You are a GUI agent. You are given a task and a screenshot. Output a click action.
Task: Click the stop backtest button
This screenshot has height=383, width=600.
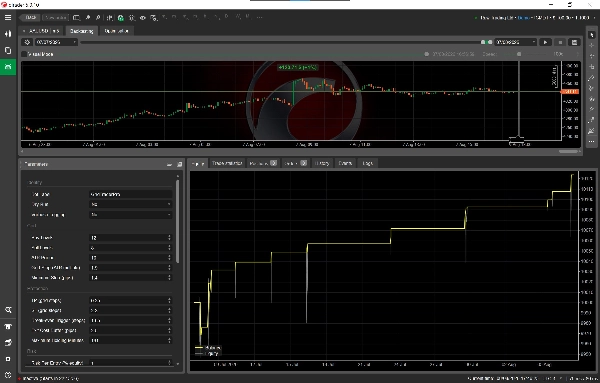(x=560, y=42)
